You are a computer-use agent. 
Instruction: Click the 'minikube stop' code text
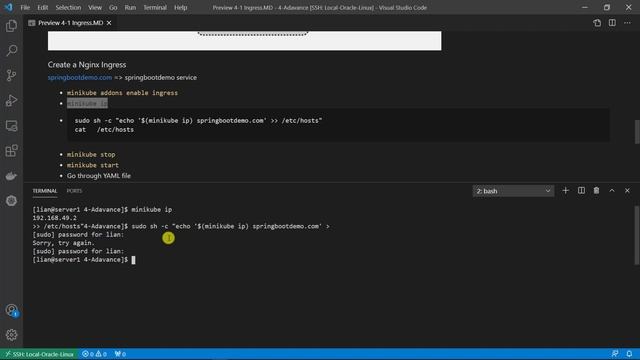point(91,155)
